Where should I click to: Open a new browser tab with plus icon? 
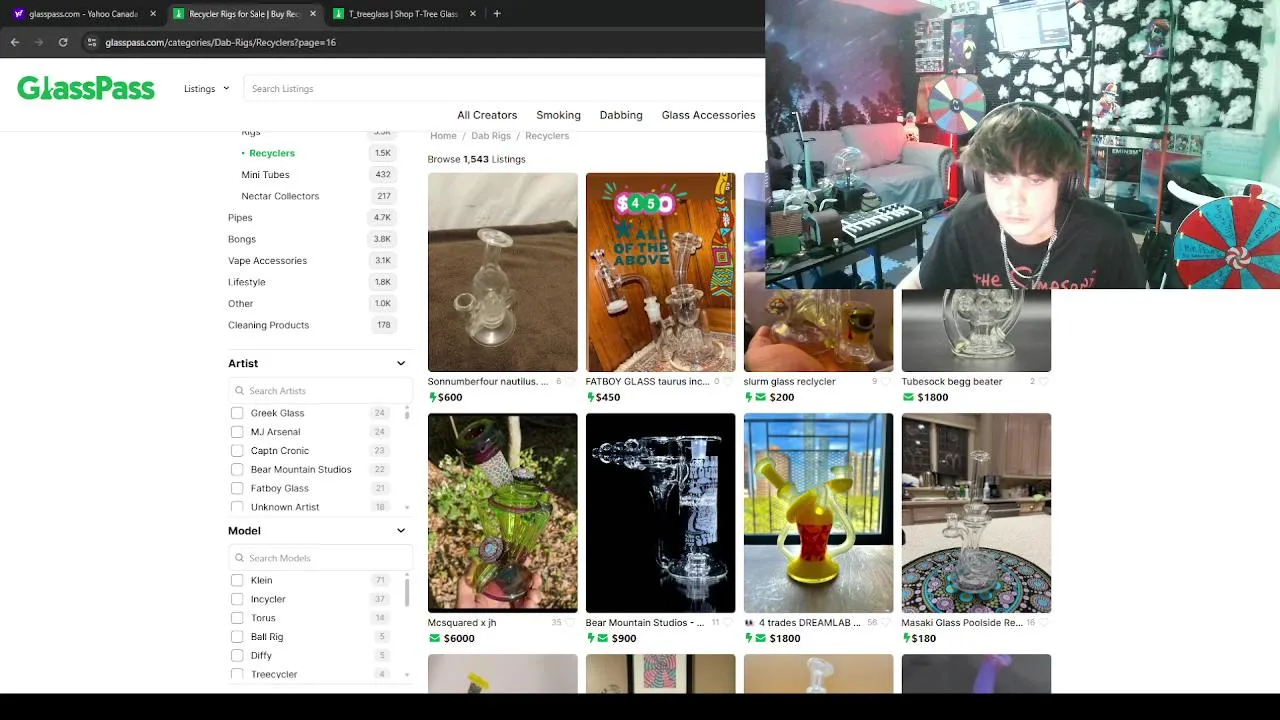[497, 14]
